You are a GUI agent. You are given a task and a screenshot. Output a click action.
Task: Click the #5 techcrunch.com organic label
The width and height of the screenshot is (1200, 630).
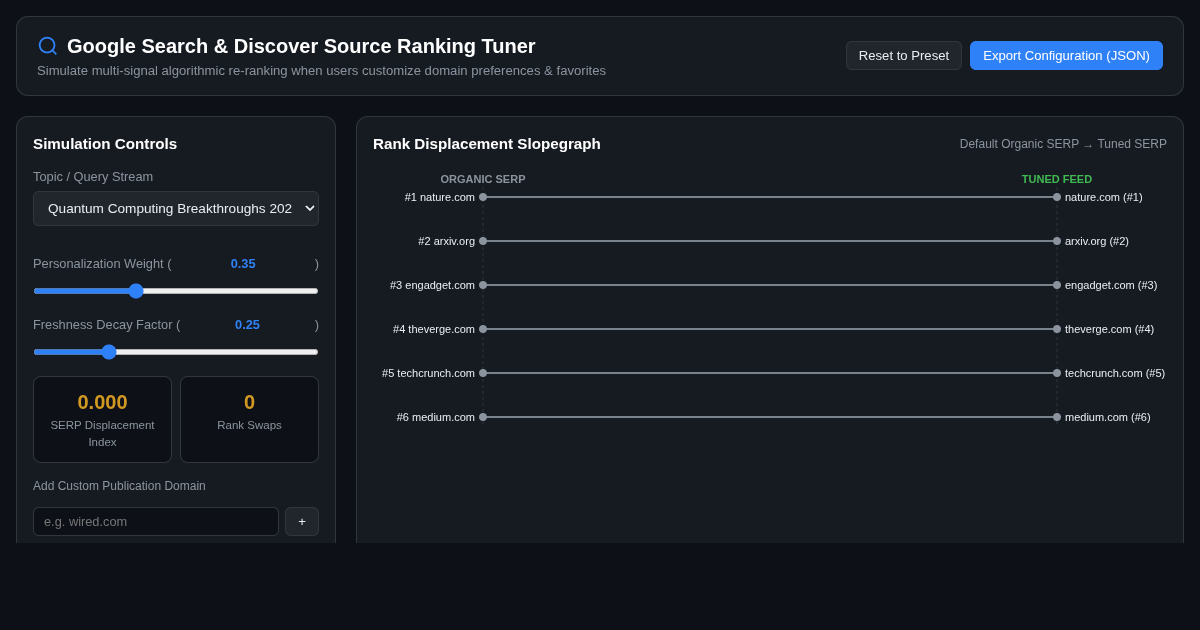coord(428,373)
